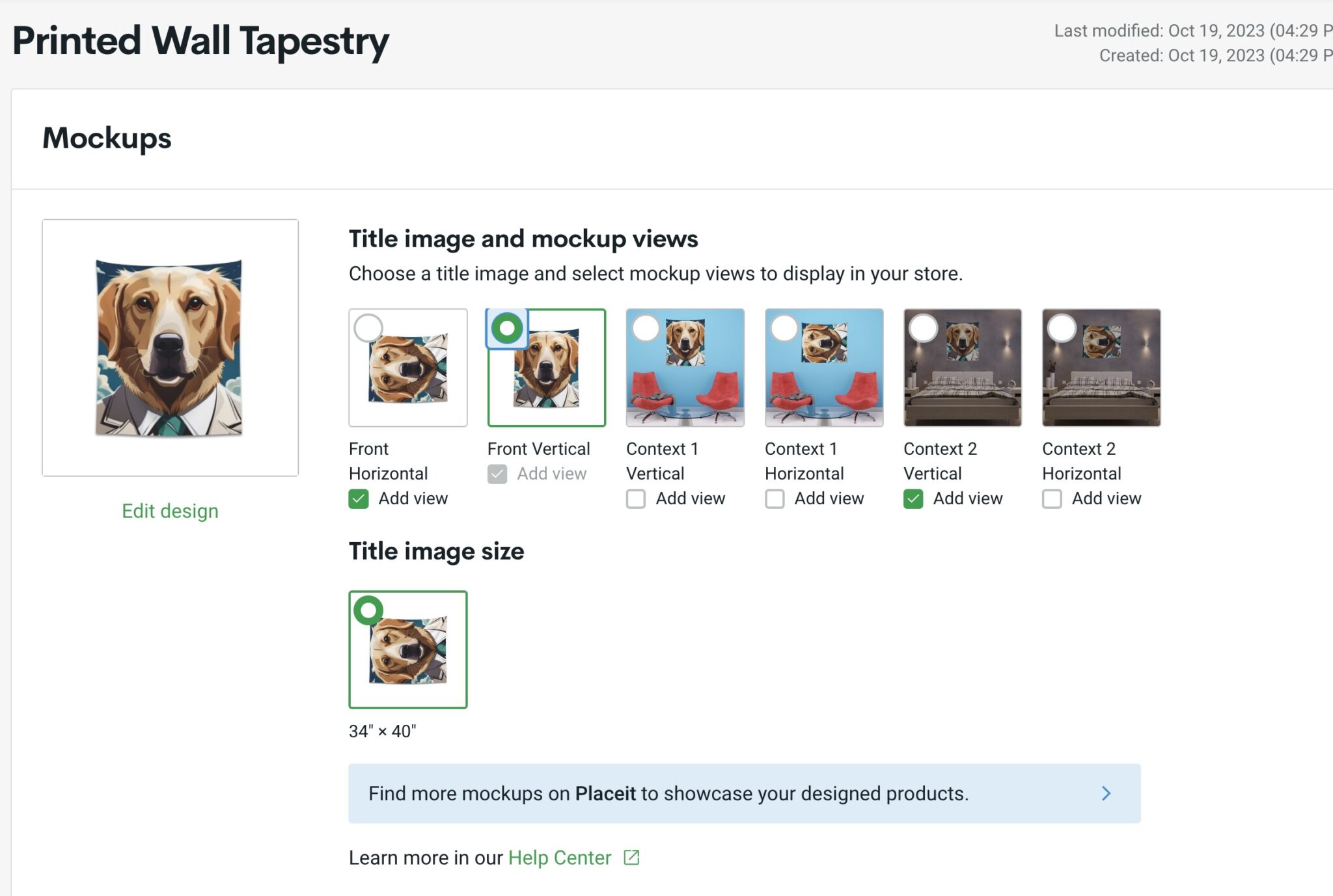
Task: Enable Add view for Context 2 Horizontal
Action: 1052,498
